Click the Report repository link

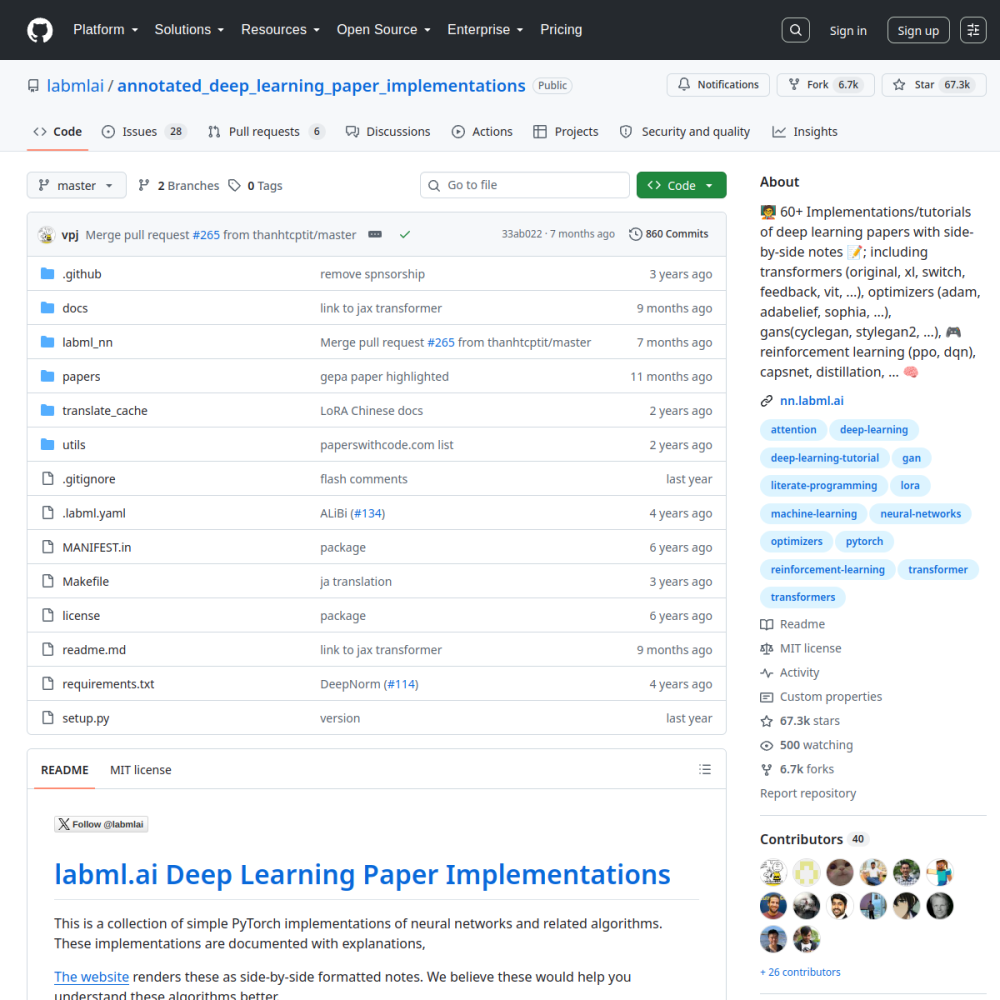tap(807, 793)
